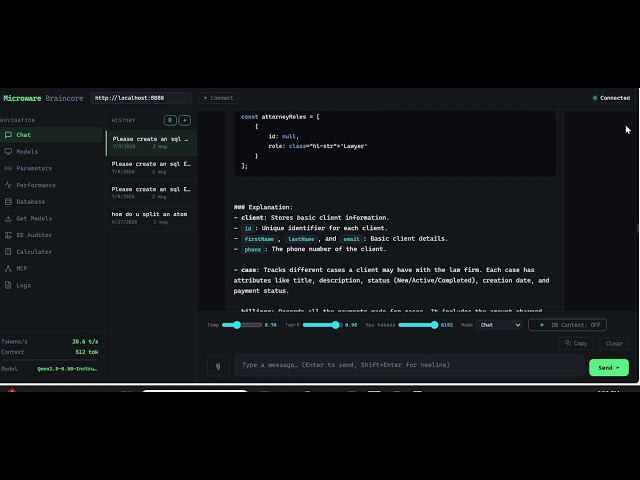
Task: Launch the EE Auditor tool
Action: pos(51,235)
